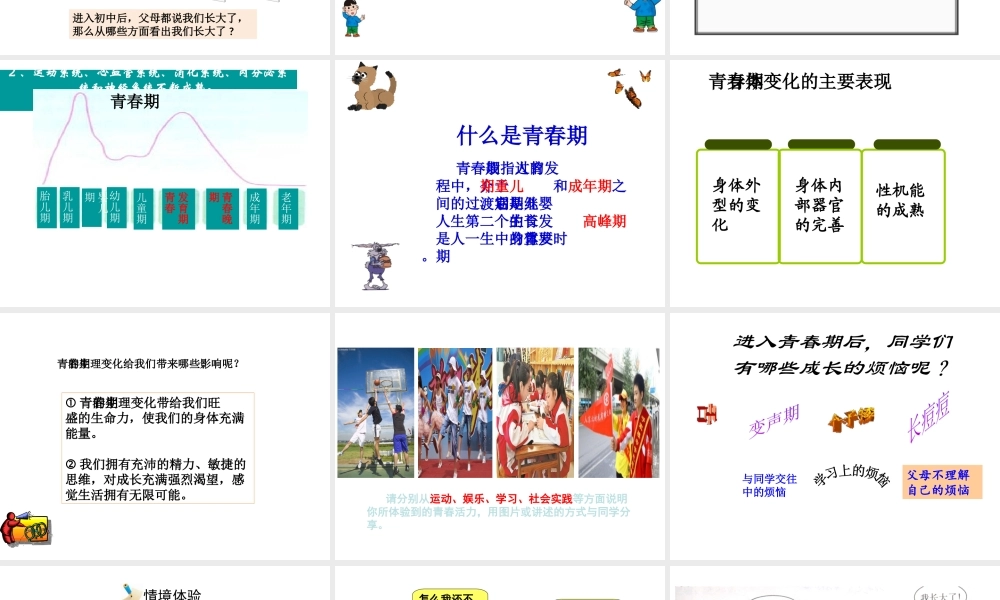Click the red word-art icon left of 变声期
Image resolution: width=1000 pixels, height=600 pixels.
(x=707, y=414)
